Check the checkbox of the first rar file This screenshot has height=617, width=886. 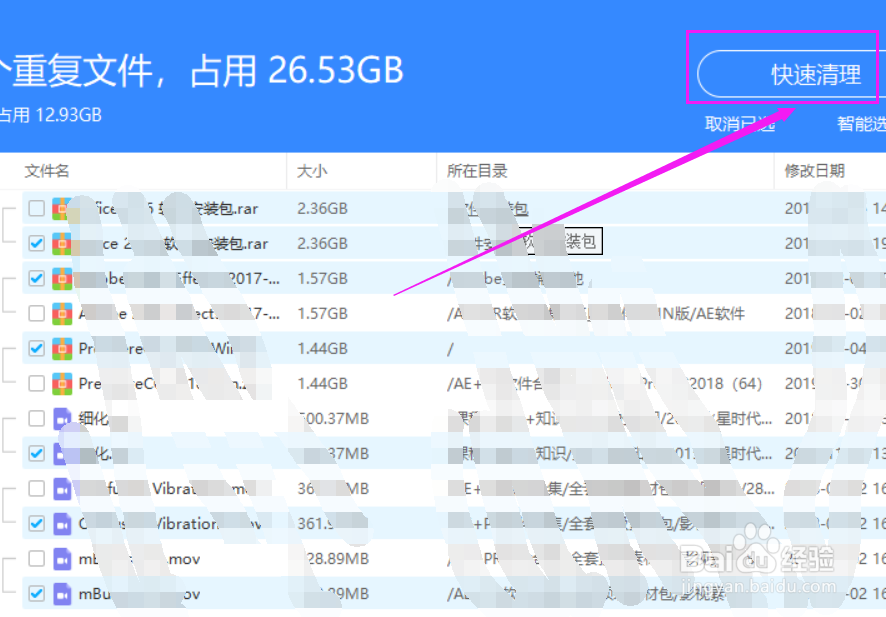(35, 208)
